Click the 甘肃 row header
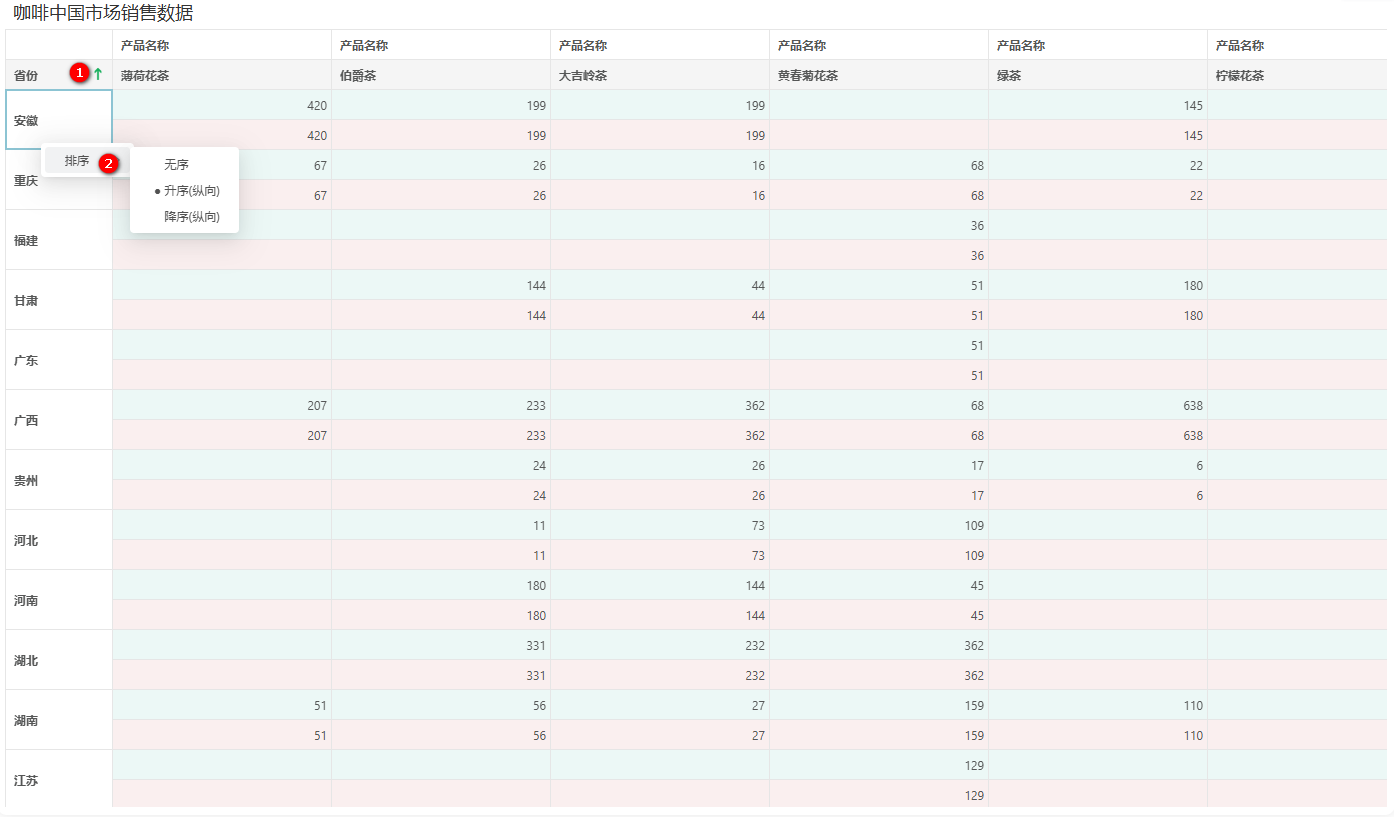This screenshot has height=817, width=1394. pyautogui.click(x=59, y=300)
